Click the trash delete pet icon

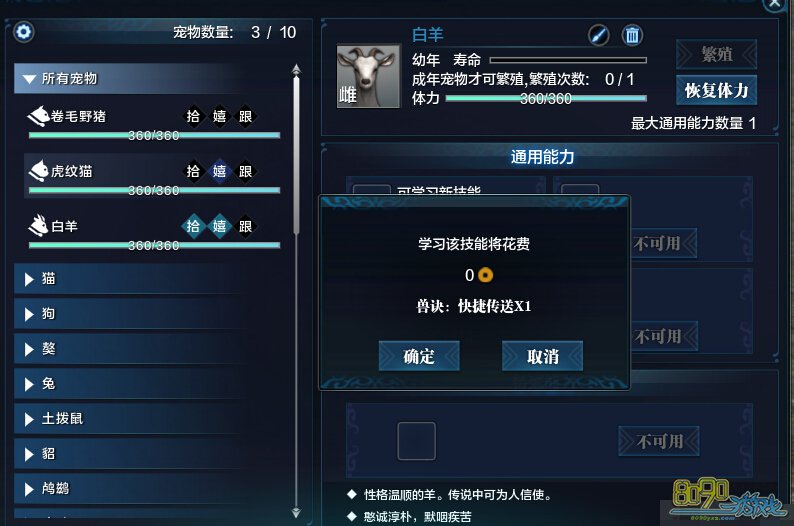coord(632,35)
